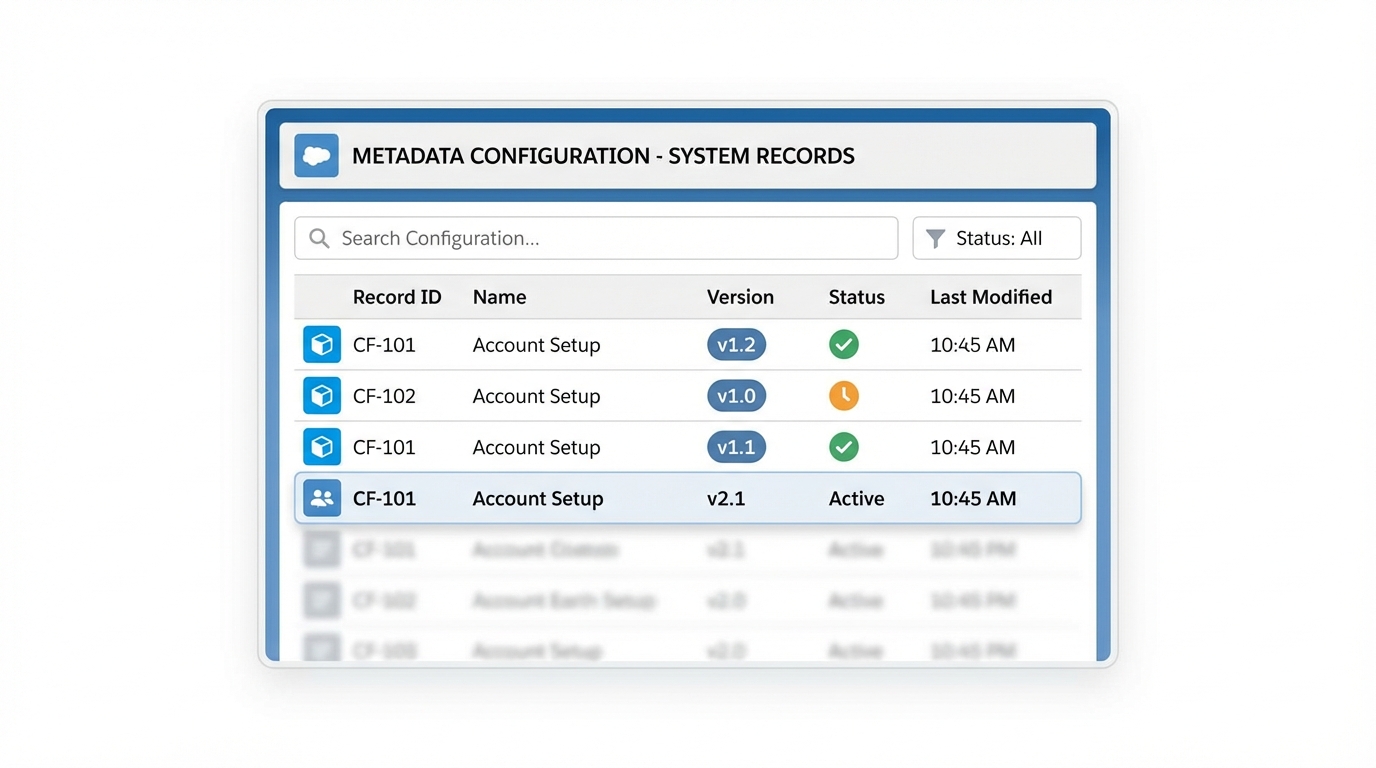Open the Status: All filter dropdown

(996, 238)
